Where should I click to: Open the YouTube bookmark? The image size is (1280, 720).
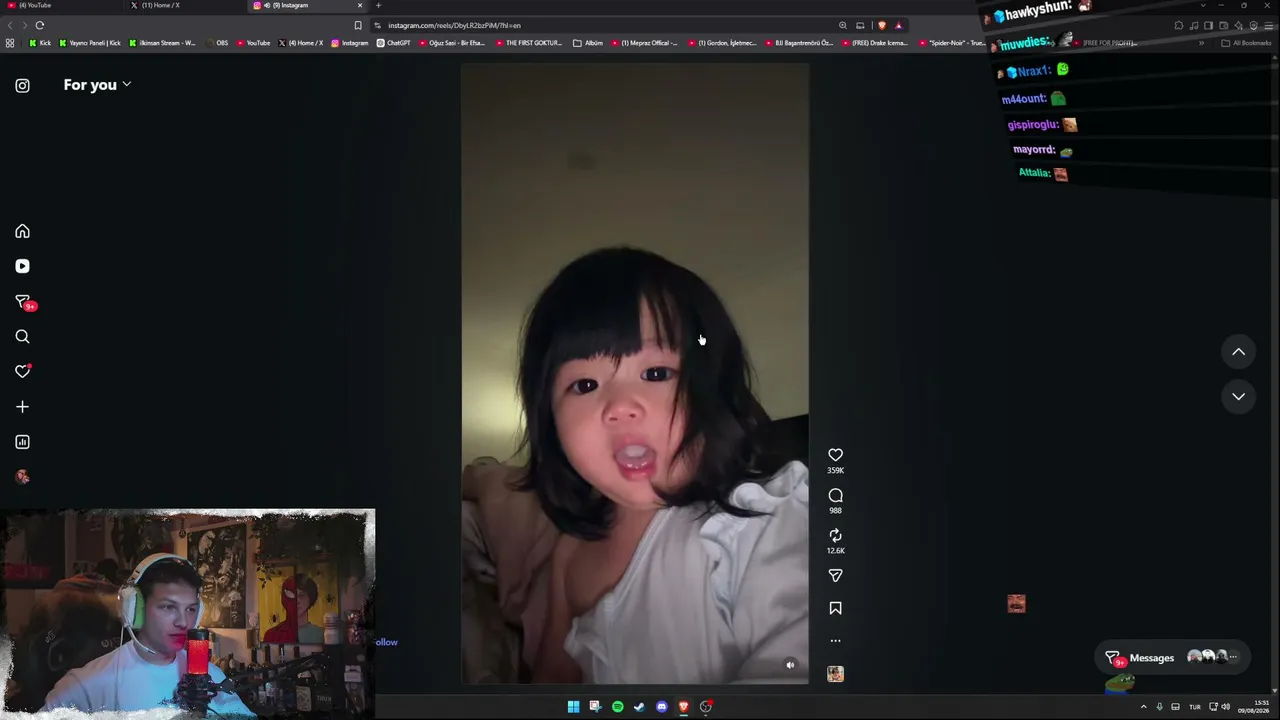(254, 43)
